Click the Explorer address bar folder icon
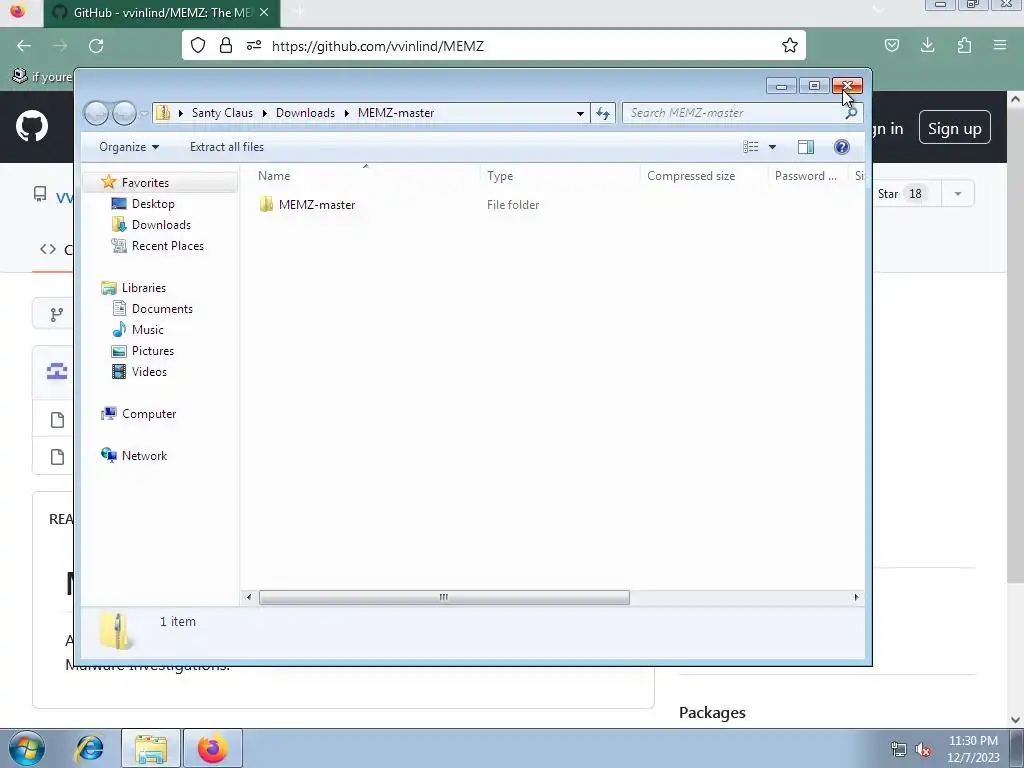The height and width of the screenshot is (768, 1024). coord(163,113)
